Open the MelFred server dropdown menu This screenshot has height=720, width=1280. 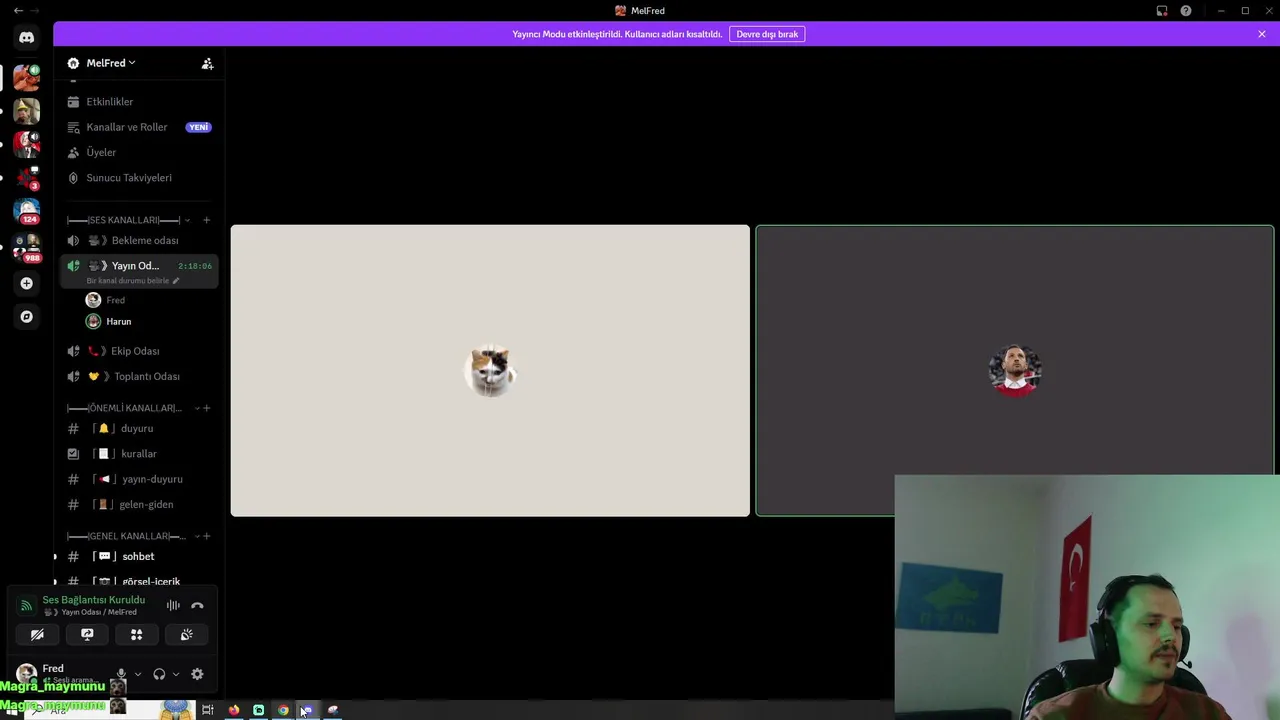pyautogui.click(x=110, y=63)
